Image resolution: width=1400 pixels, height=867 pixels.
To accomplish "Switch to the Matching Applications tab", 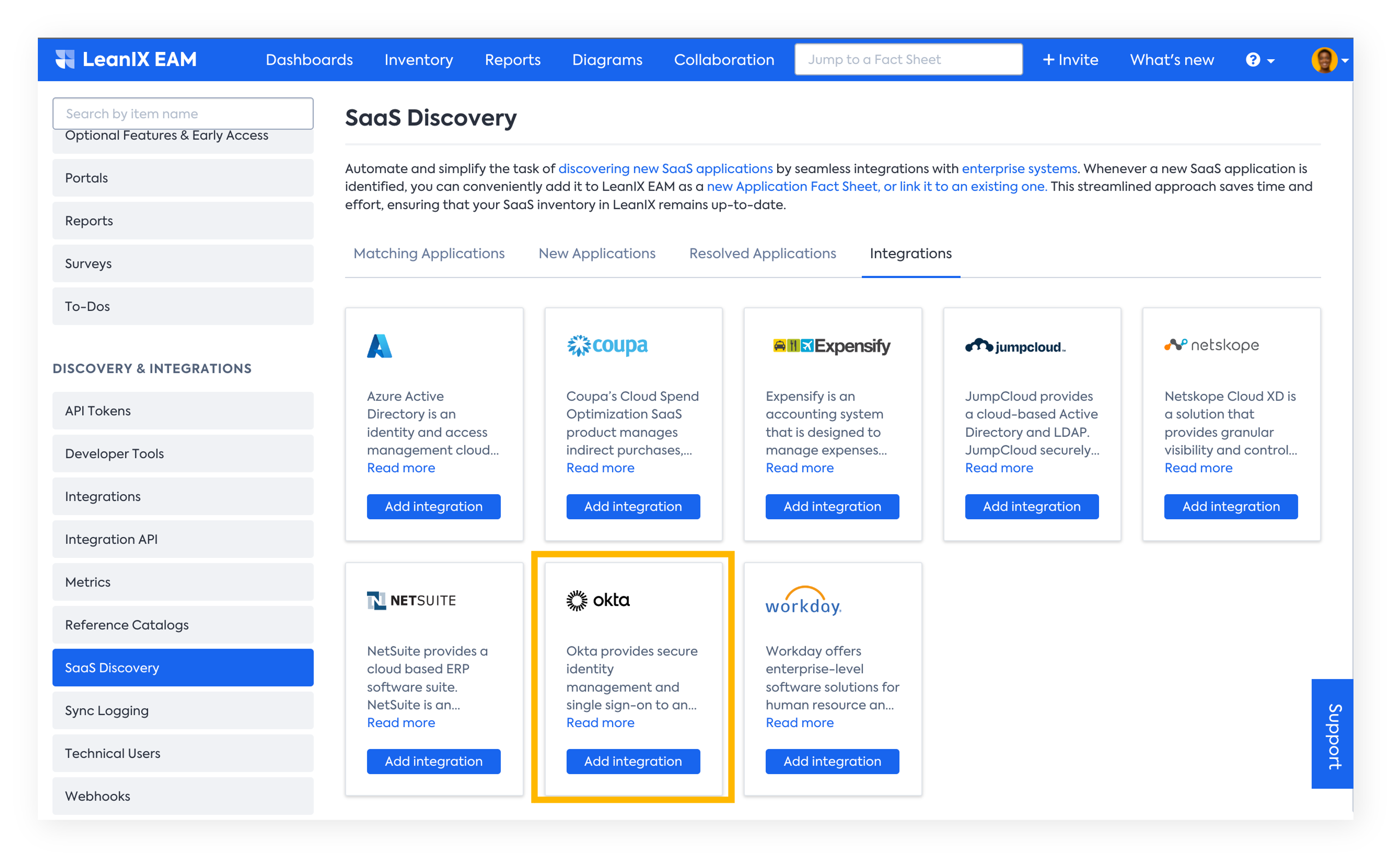I will [x=429, y=253].
